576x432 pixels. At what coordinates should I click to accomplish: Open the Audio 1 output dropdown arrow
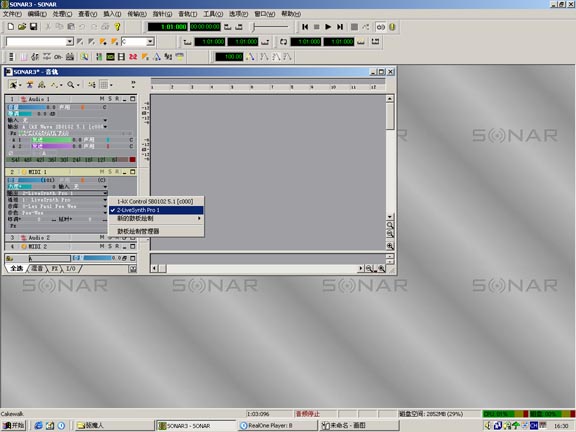(x=105, y=127)
